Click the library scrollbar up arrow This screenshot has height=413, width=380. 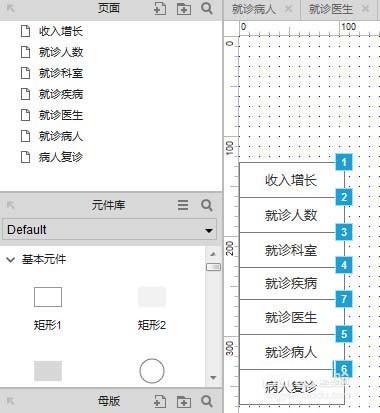(x=213, y=254)
